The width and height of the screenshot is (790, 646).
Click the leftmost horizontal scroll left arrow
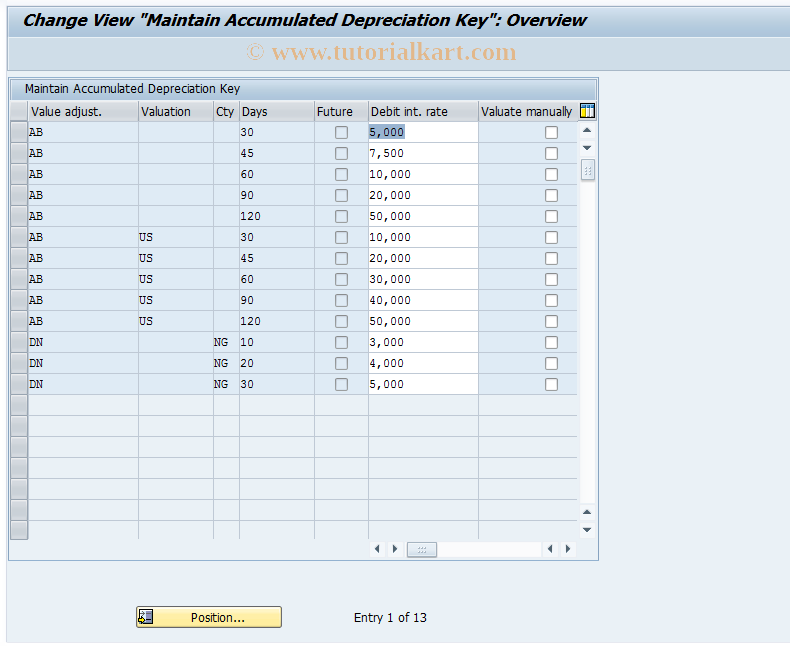coord(377,549)
